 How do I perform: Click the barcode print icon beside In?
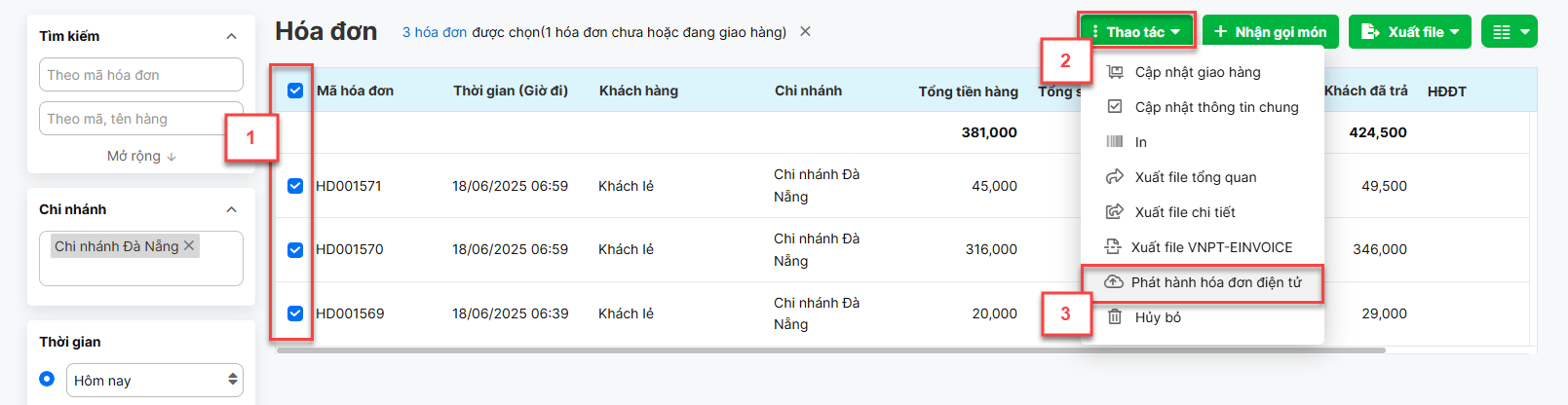(x=1115, y=142)
